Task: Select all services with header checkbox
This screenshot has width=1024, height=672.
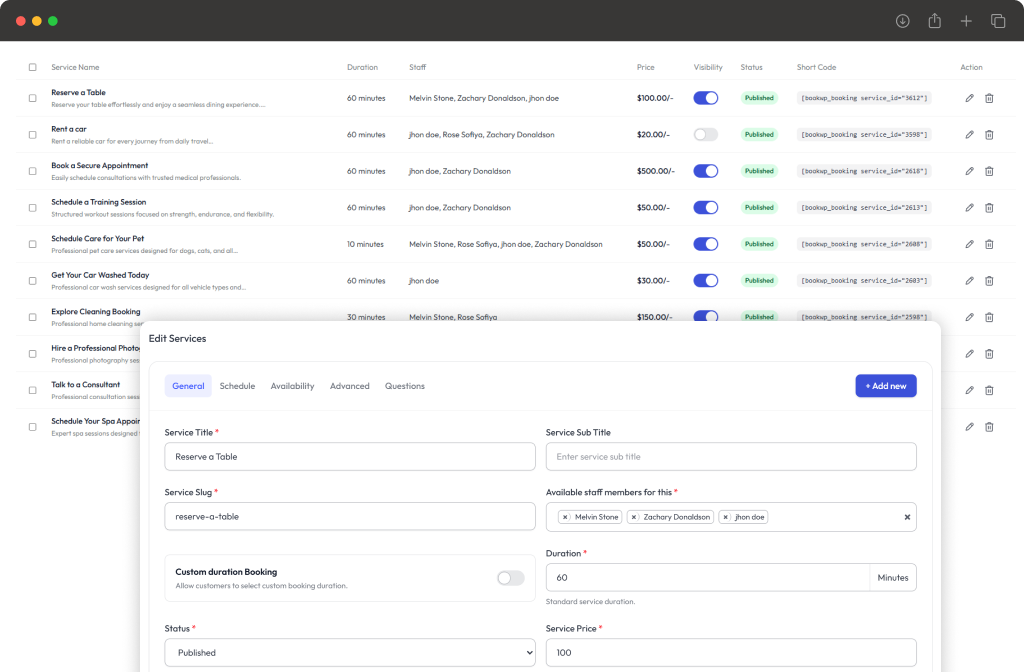Action: tap(33, 67)
